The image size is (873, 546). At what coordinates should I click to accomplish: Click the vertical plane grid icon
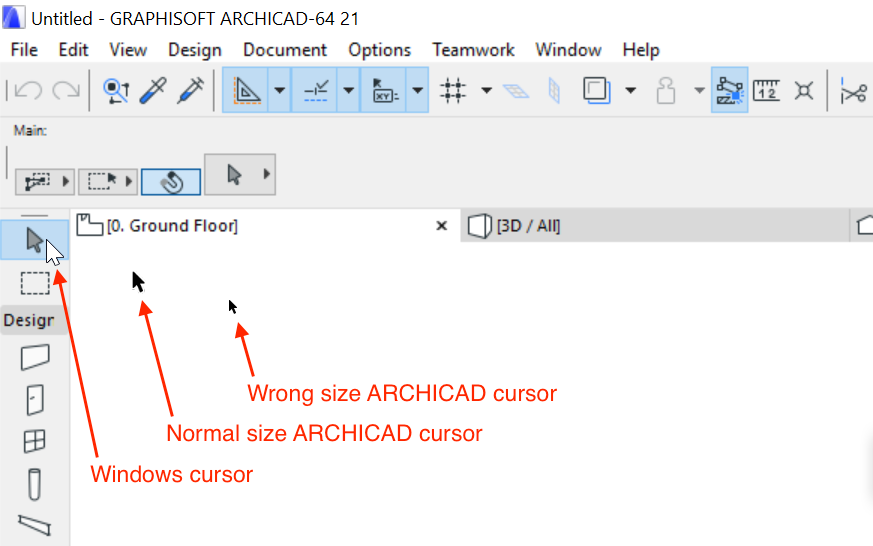click(x=554, y=91)
